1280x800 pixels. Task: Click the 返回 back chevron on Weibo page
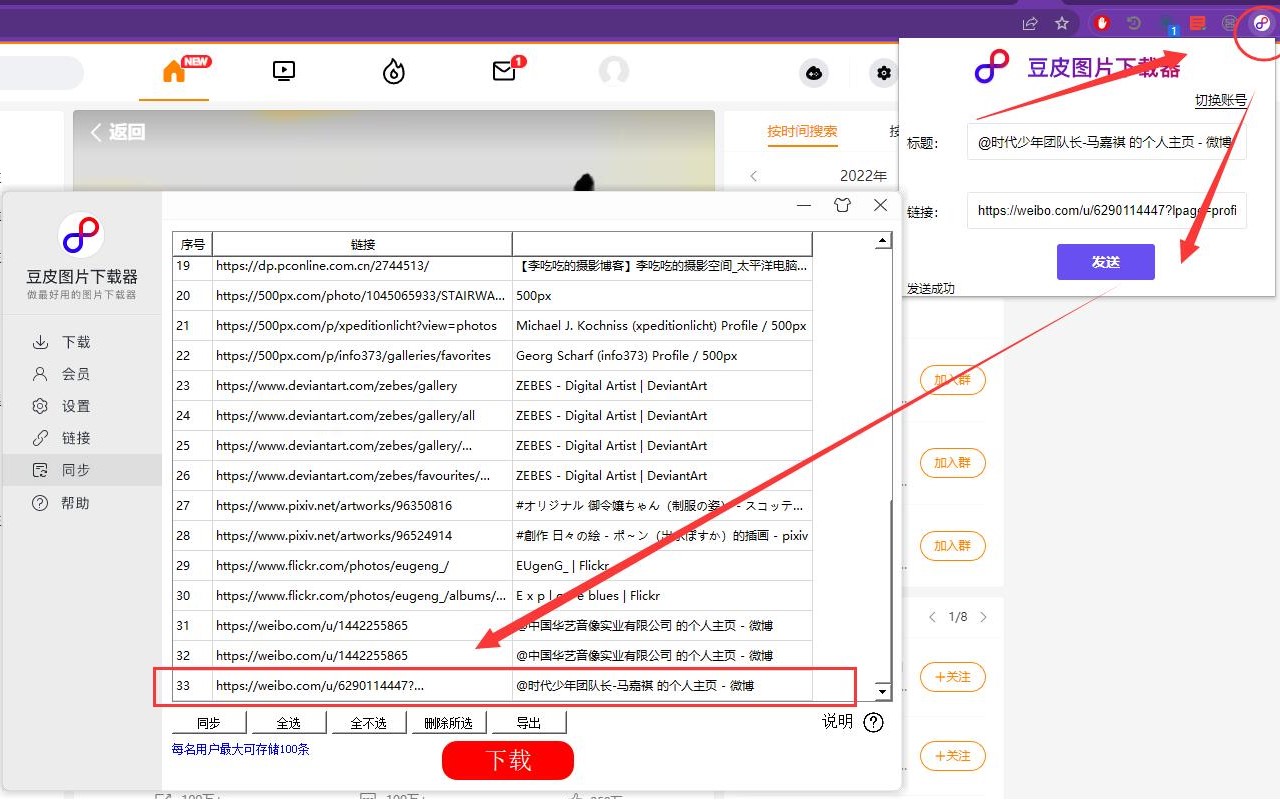pyautogui.click(x=97, y=131)
